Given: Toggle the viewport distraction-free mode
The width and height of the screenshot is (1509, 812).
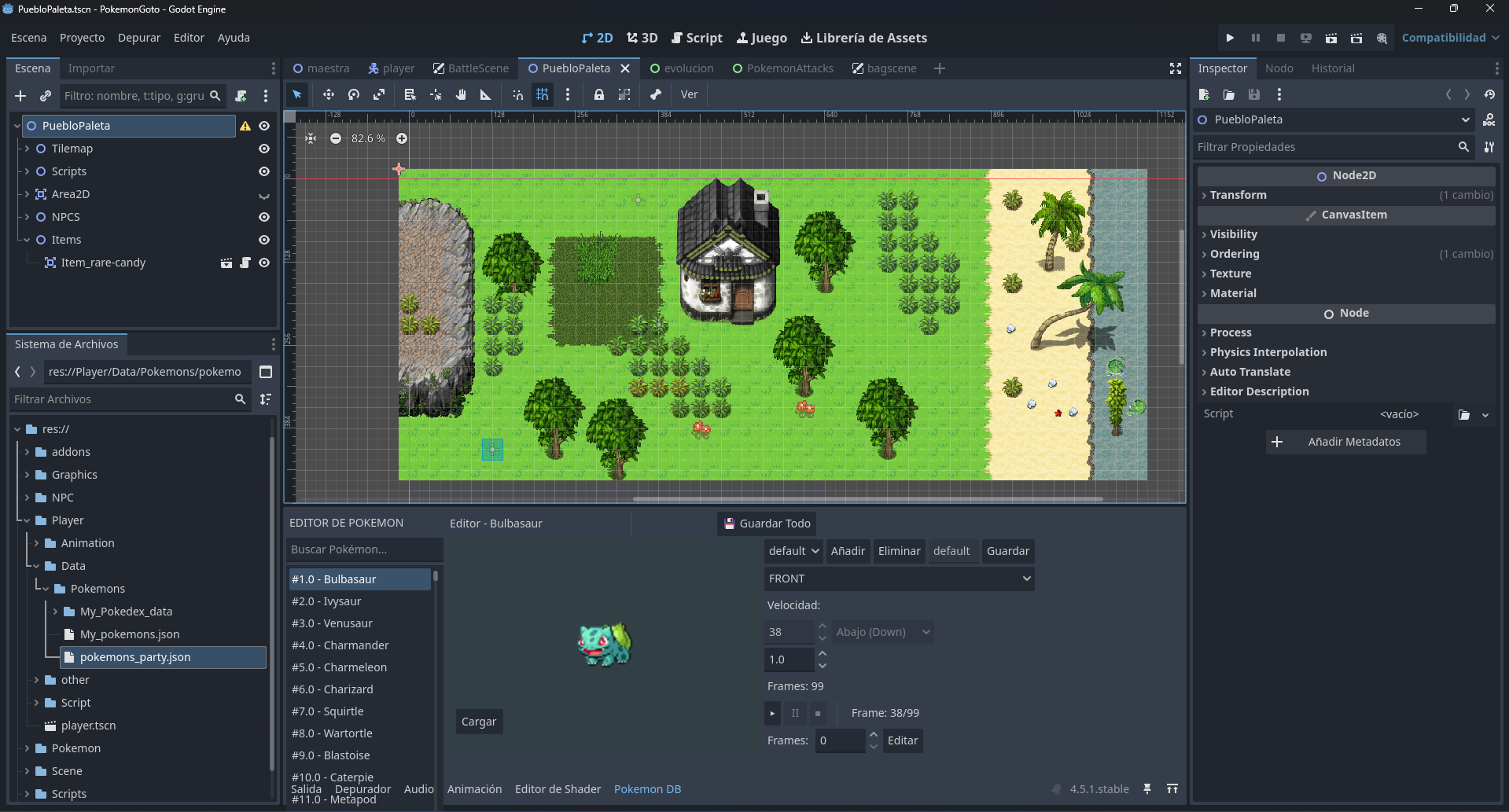Looking at the screenshot, I should pos(1176,68).
